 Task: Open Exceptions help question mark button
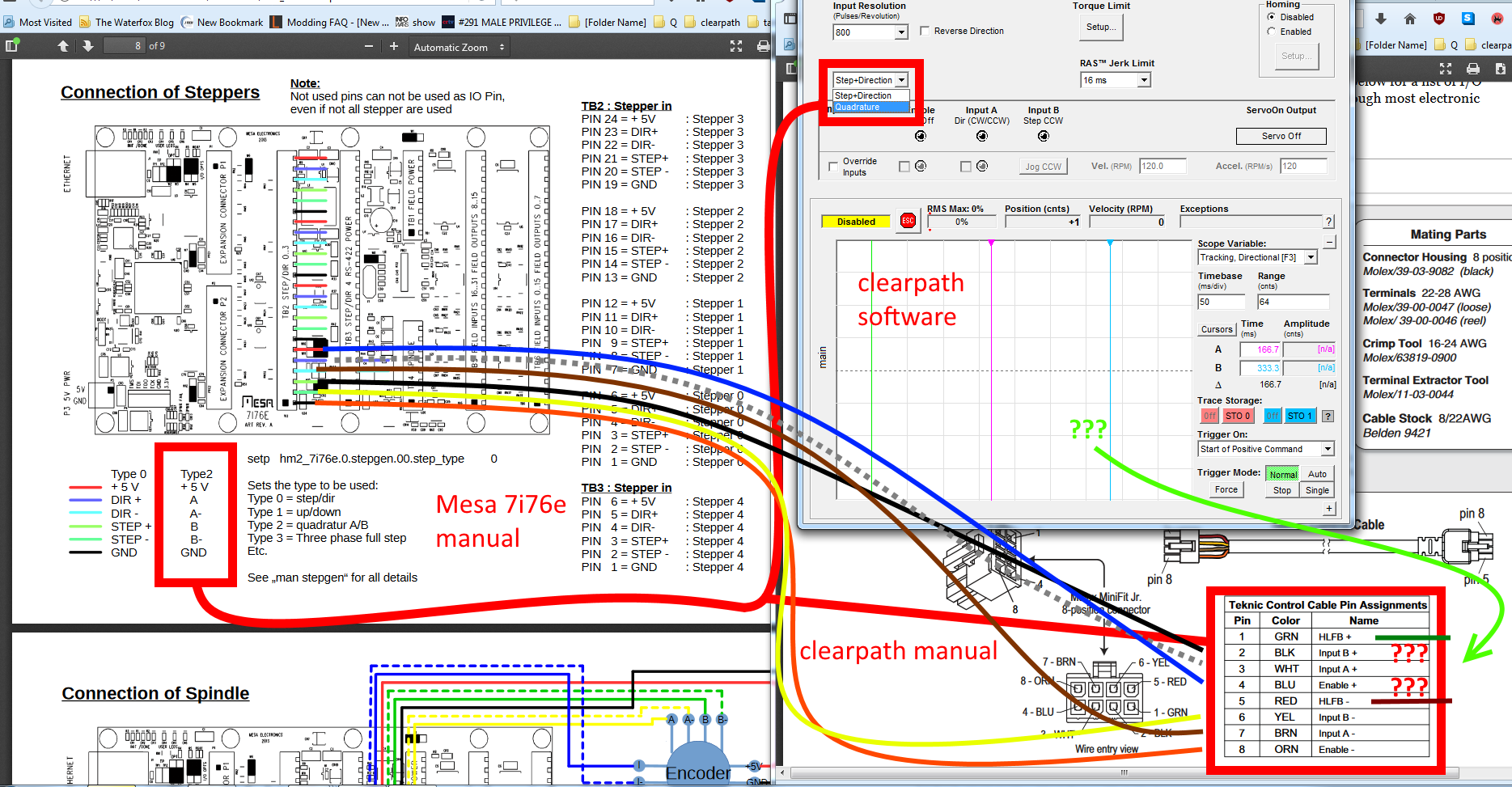pos(1328,222)
